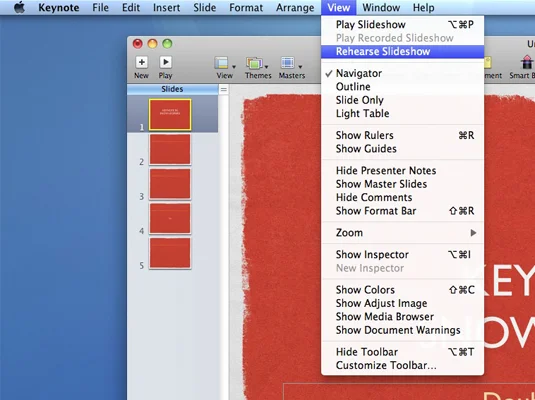Click the Slides panel header
Screen dimensions: 535x400
[x=172, y=89]
